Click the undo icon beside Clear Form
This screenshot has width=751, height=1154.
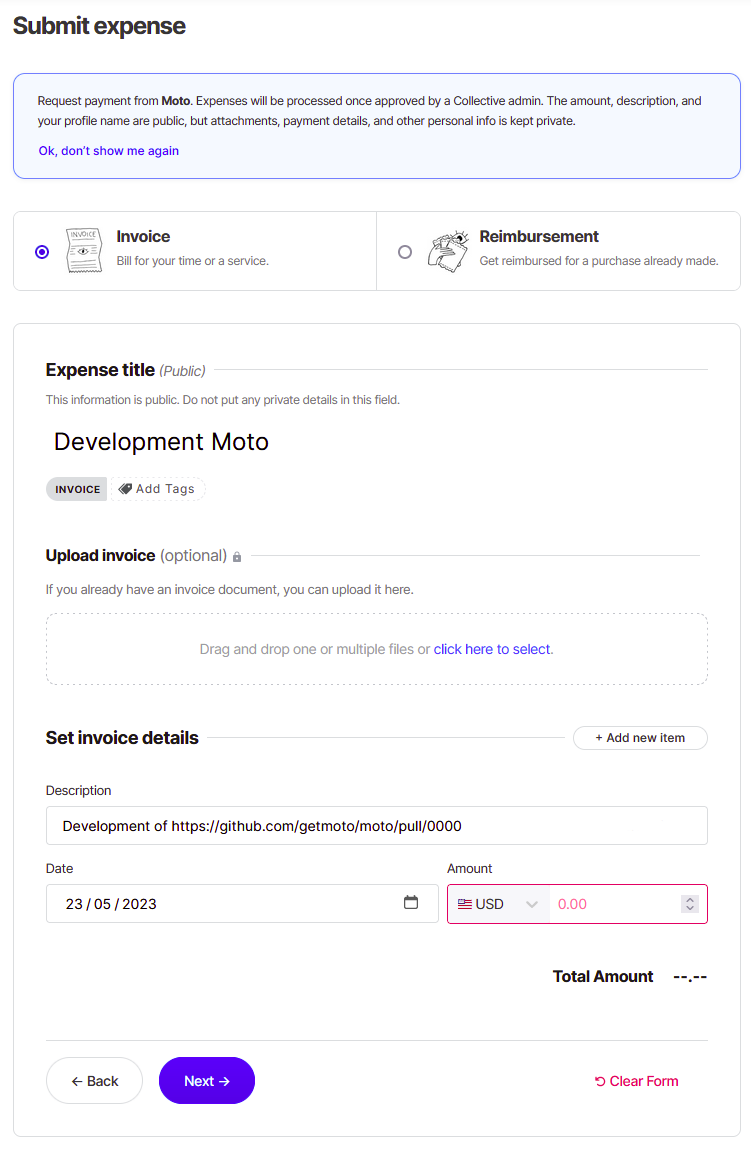602,1080
